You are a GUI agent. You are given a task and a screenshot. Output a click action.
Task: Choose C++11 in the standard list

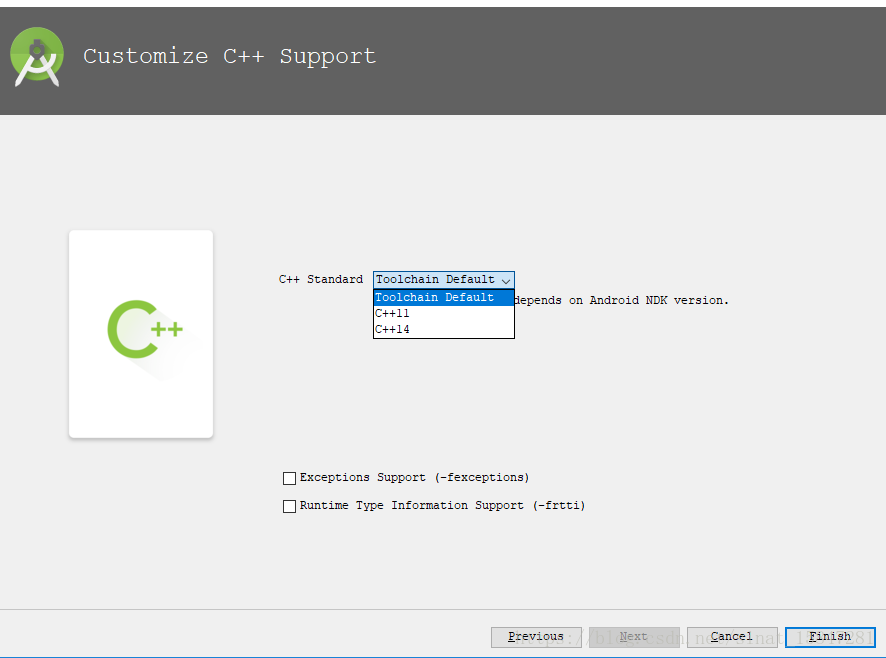pos(444,313)
